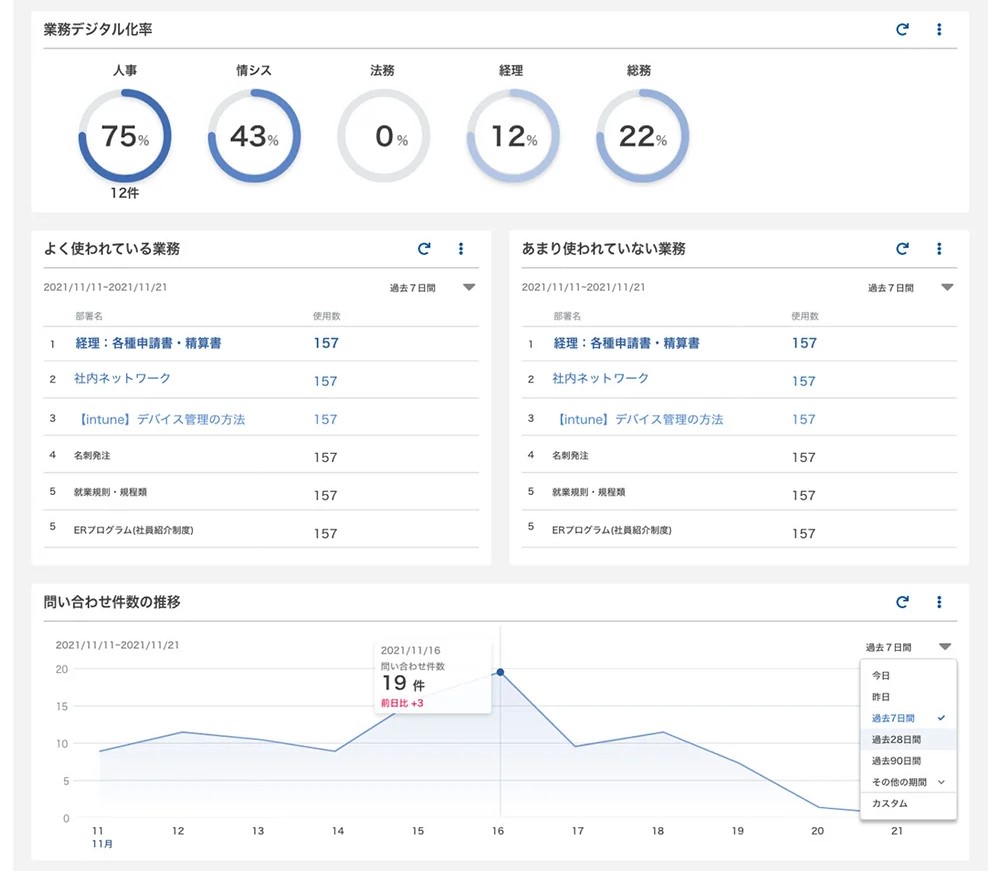
Task: Select 過去90日間 from period menu
Action: pyautogui.click(x=908, y=760)
